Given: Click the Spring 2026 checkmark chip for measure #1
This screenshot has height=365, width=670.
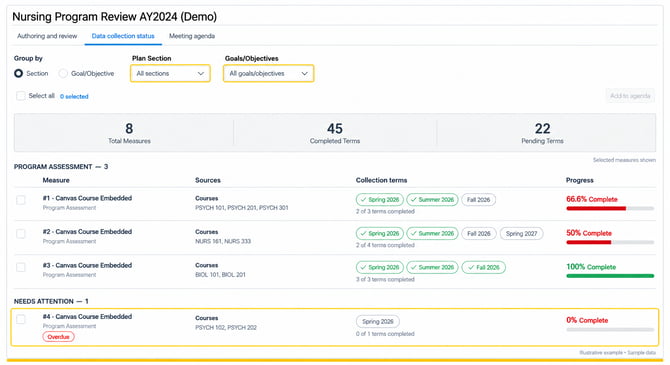Looking at the screenshot, I should tap(379, 200).
